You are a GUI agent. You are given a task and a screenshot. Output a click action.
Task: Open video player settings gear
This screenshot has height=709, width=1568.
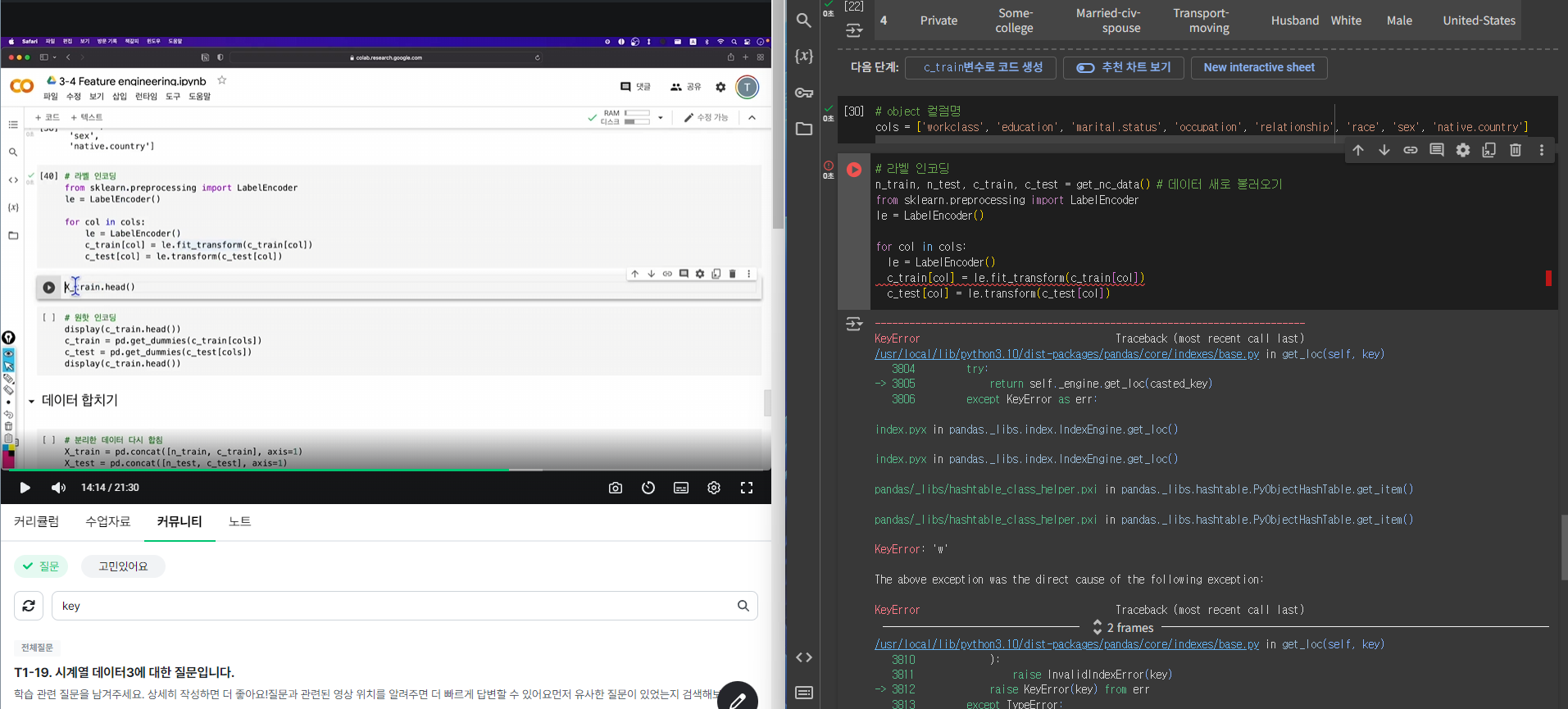(x=714, y=488)
